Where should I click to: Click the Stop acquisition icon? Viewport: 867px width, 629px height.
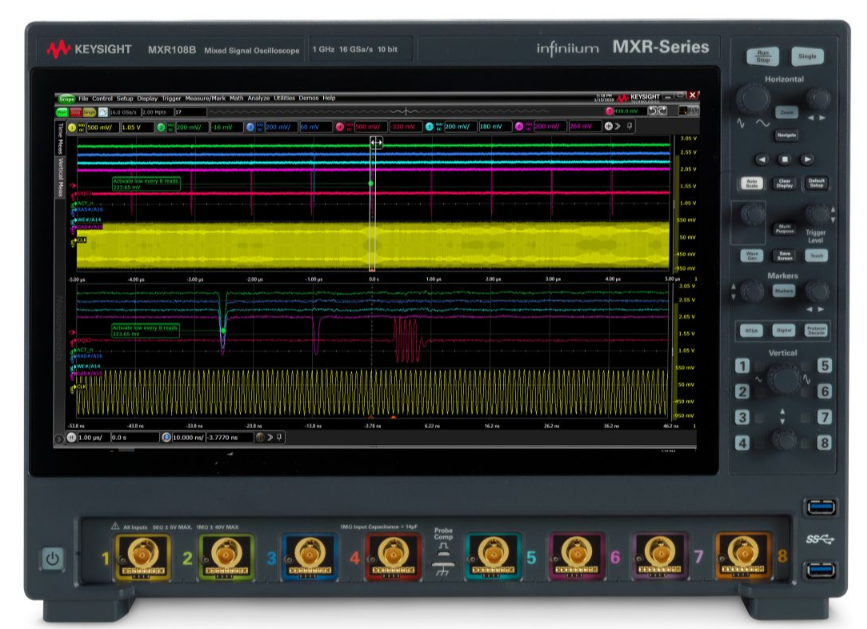[74, 110]
